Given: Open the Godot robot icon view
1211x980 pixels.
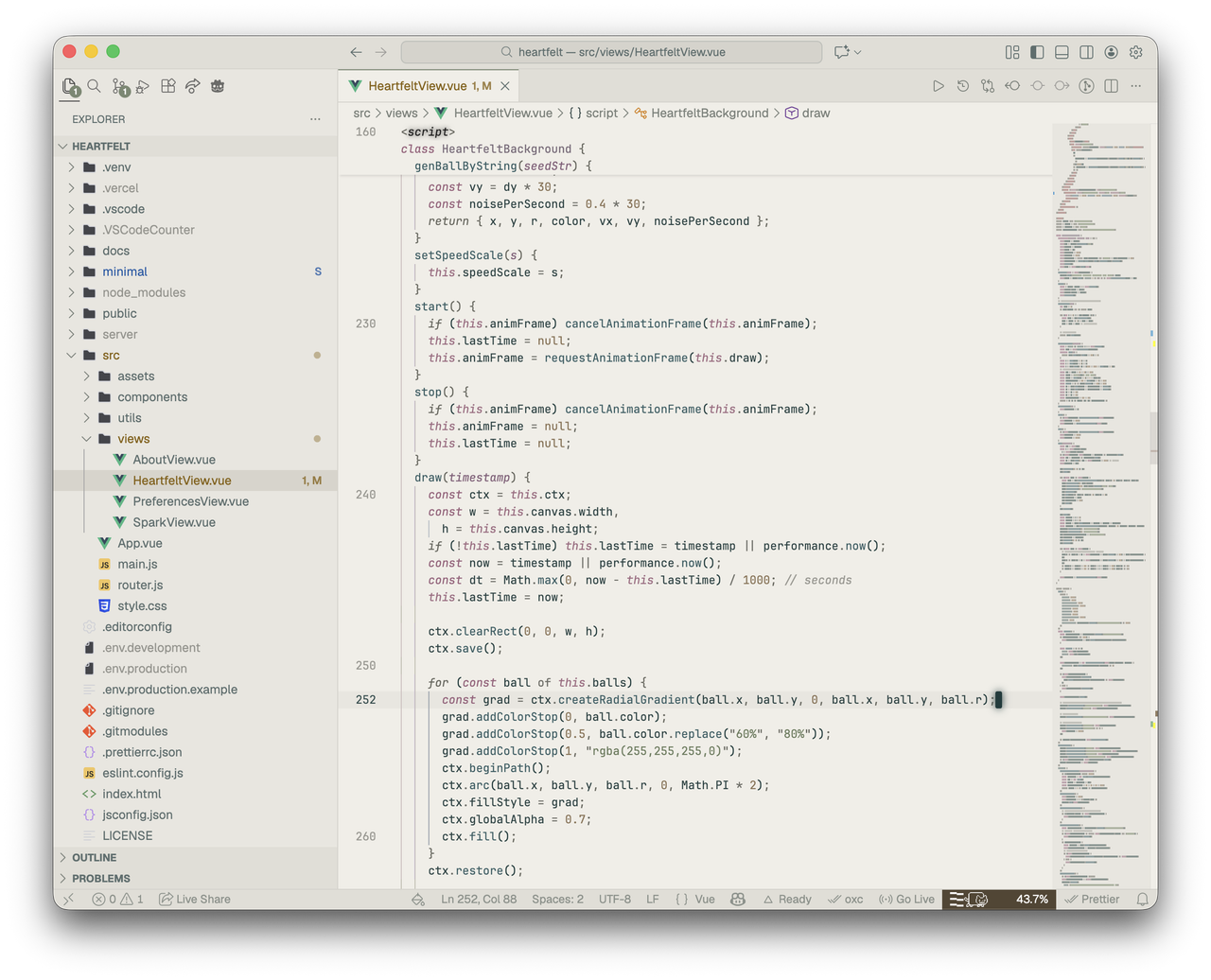Looking at the screenshot, I should [x=218, y=86].
